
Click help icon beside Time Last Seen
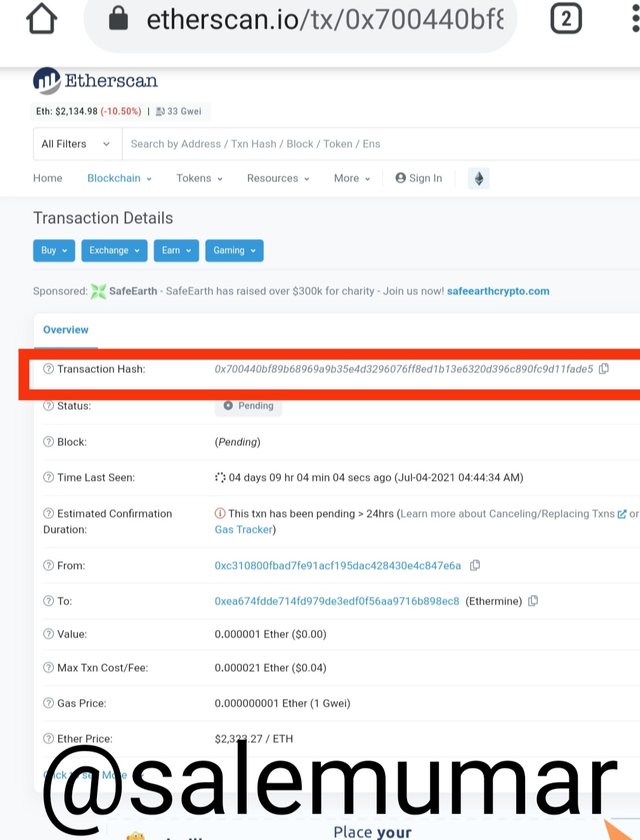point(48,477)
